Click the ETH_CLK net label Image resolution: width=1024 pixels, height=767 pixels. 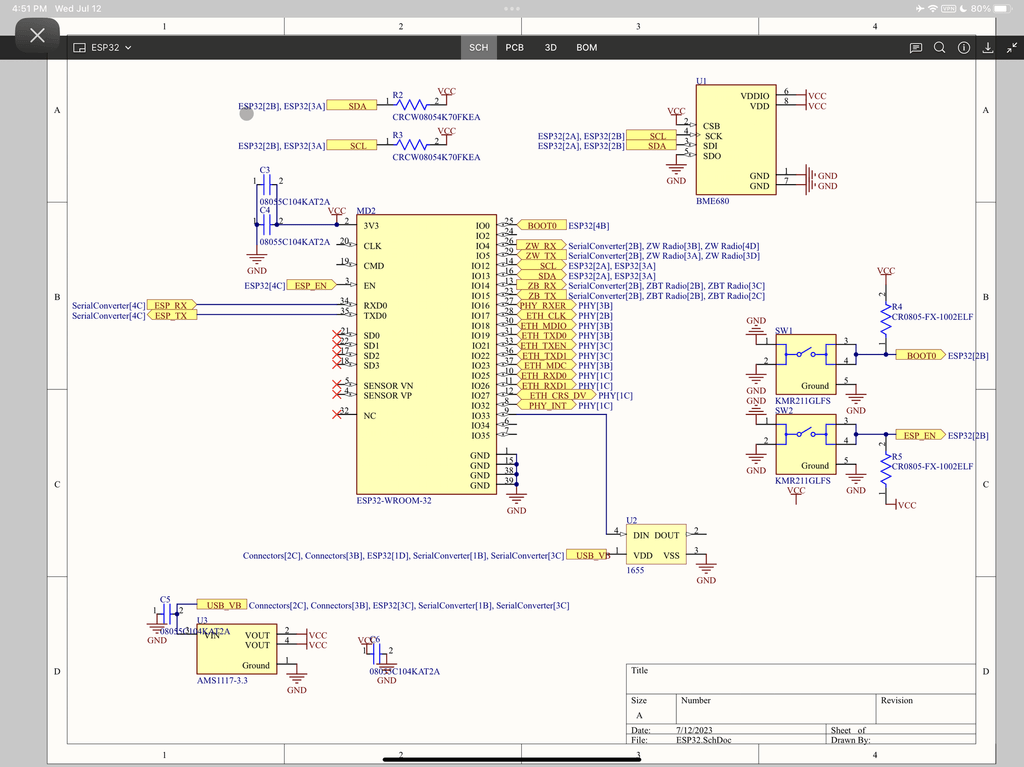(546, 316)
